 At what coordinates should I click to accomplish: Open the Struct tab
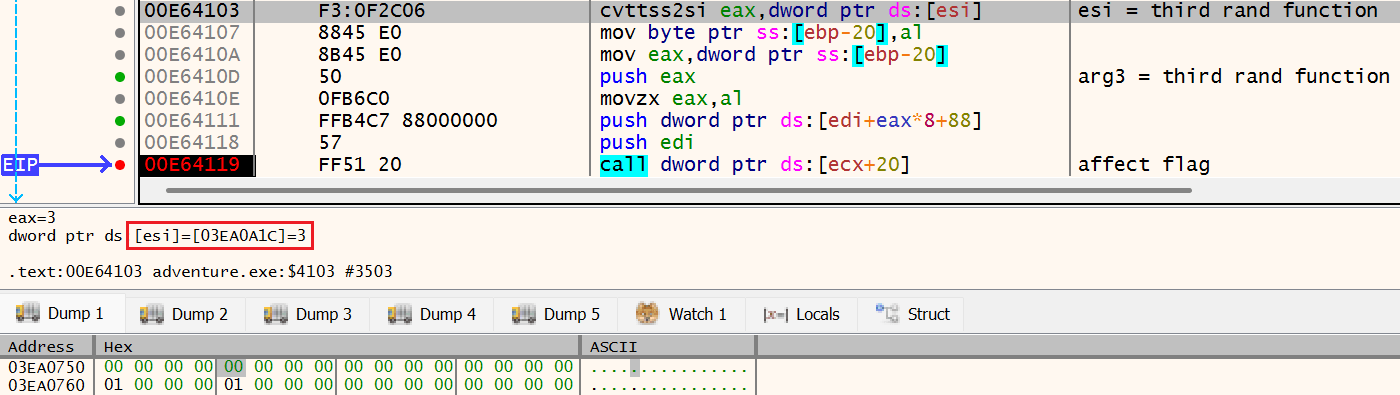click(913, 314)
